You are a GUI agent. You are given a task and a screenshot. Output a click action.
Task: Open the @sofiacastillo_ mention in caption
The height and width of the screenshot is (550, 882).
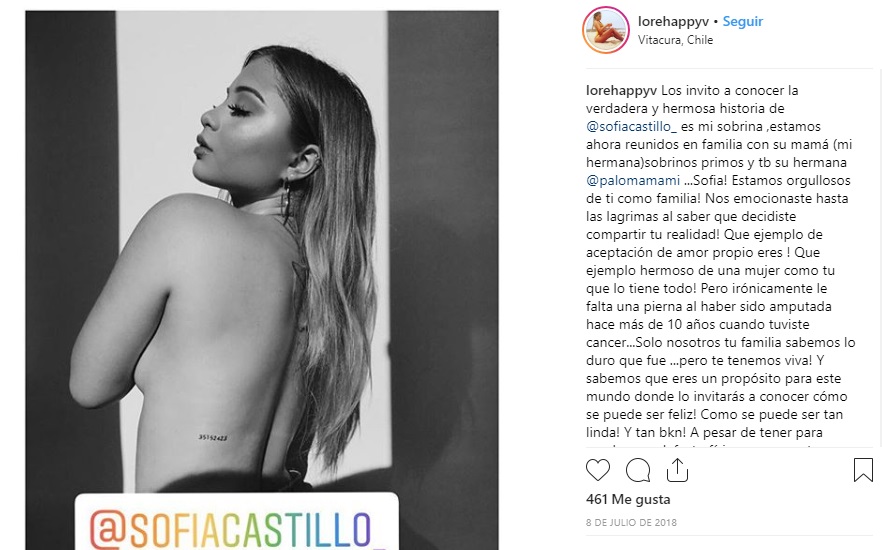click(631, 127)
